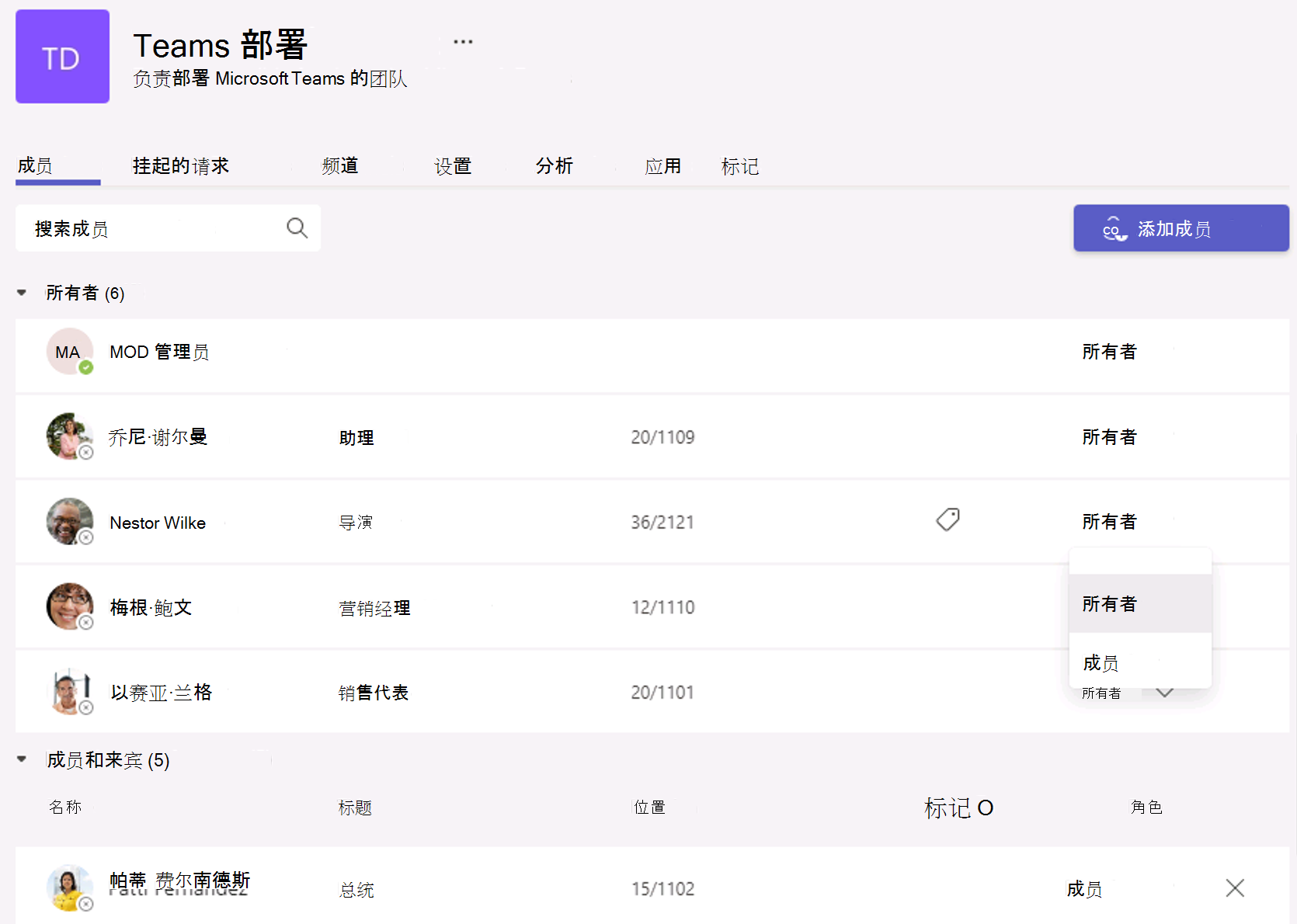The image size is (1297, 924).
Task: Open 所有者 role dropdown for 乔尼·谢尔曼
Action: point(1110,437)
